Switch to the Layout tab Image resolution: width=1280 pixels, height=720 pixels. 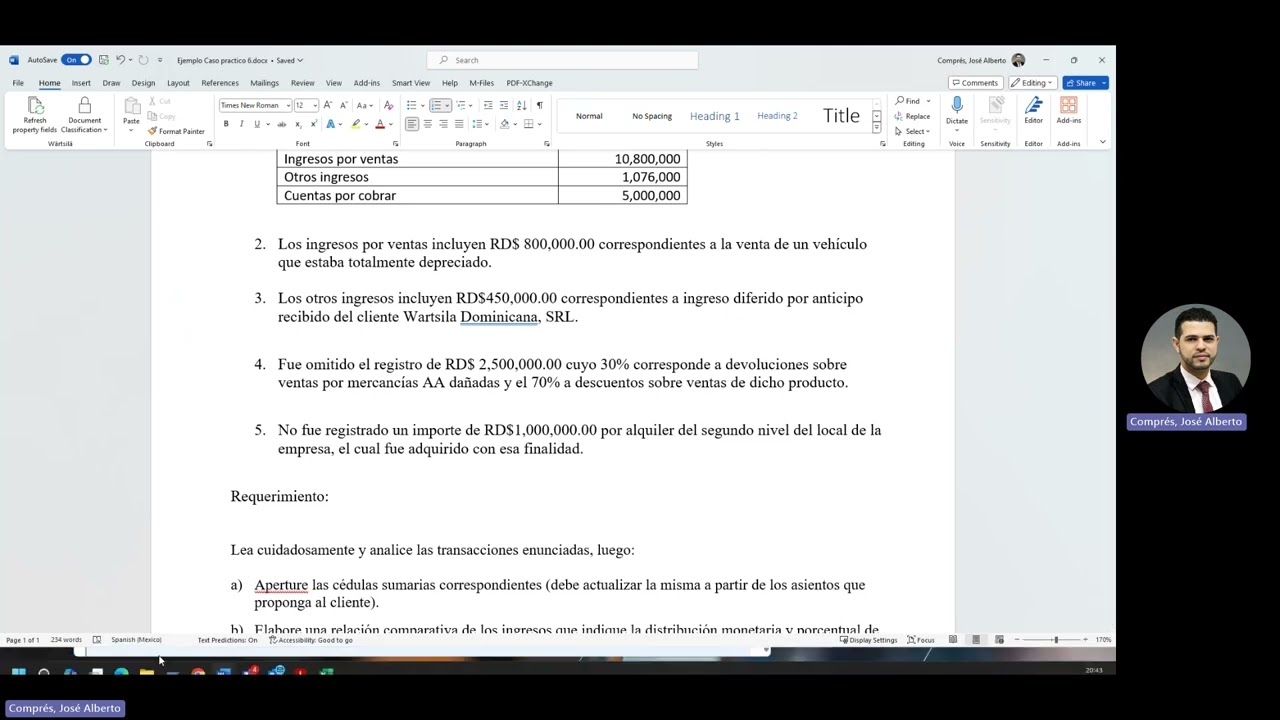tap(178, 83)
